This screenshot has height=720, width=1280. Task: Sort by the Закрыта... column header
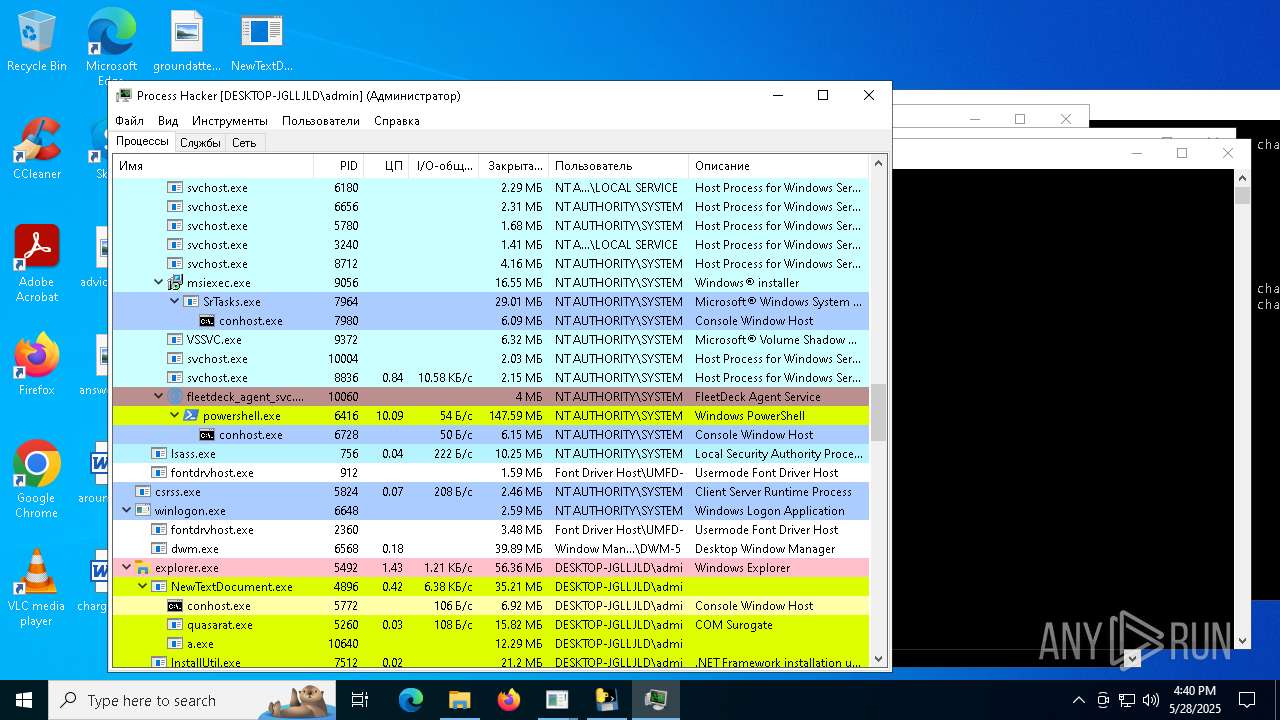pyautogui.click(x=514, y=166)
